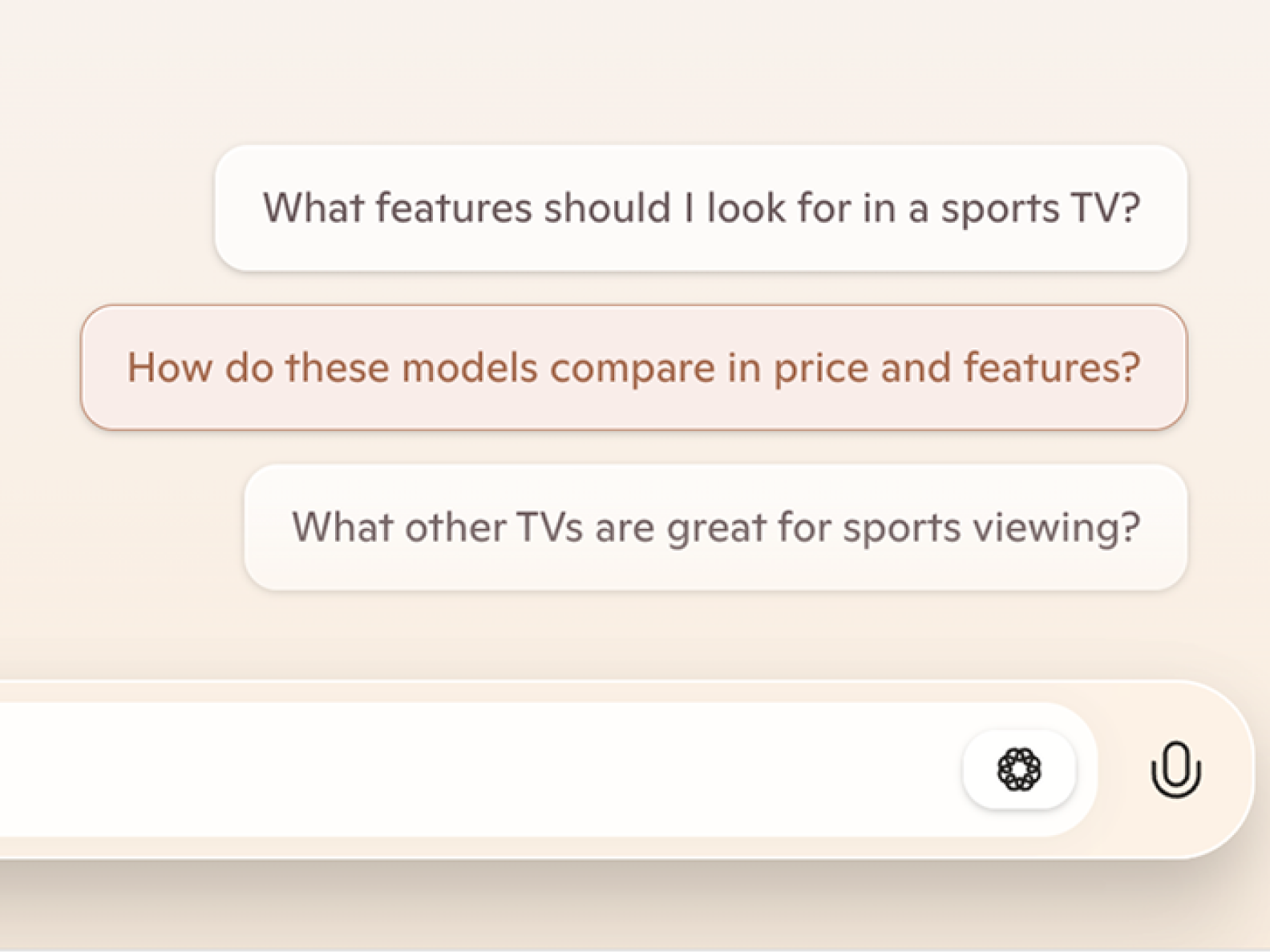
Task: Click "What other TVs are great" suggestion
Action: pyautogui.click(x=715, y=527)
